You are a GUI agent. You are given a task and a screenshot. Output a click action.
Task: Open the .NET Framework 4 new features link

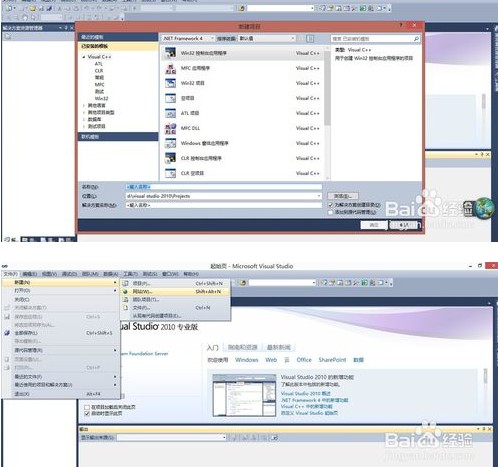click(x=314, y=400)
